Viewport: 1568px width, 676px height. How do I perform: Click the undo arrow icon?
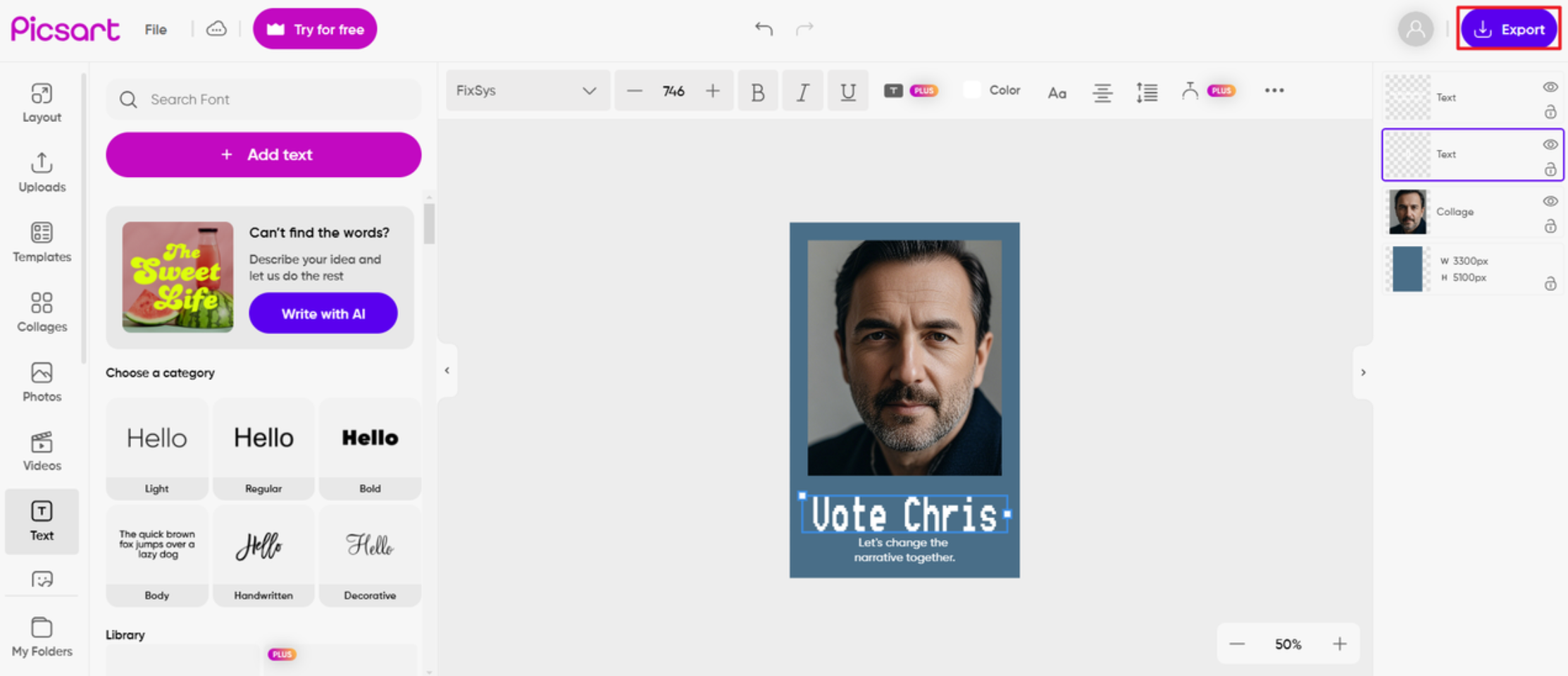coord(764,28)
